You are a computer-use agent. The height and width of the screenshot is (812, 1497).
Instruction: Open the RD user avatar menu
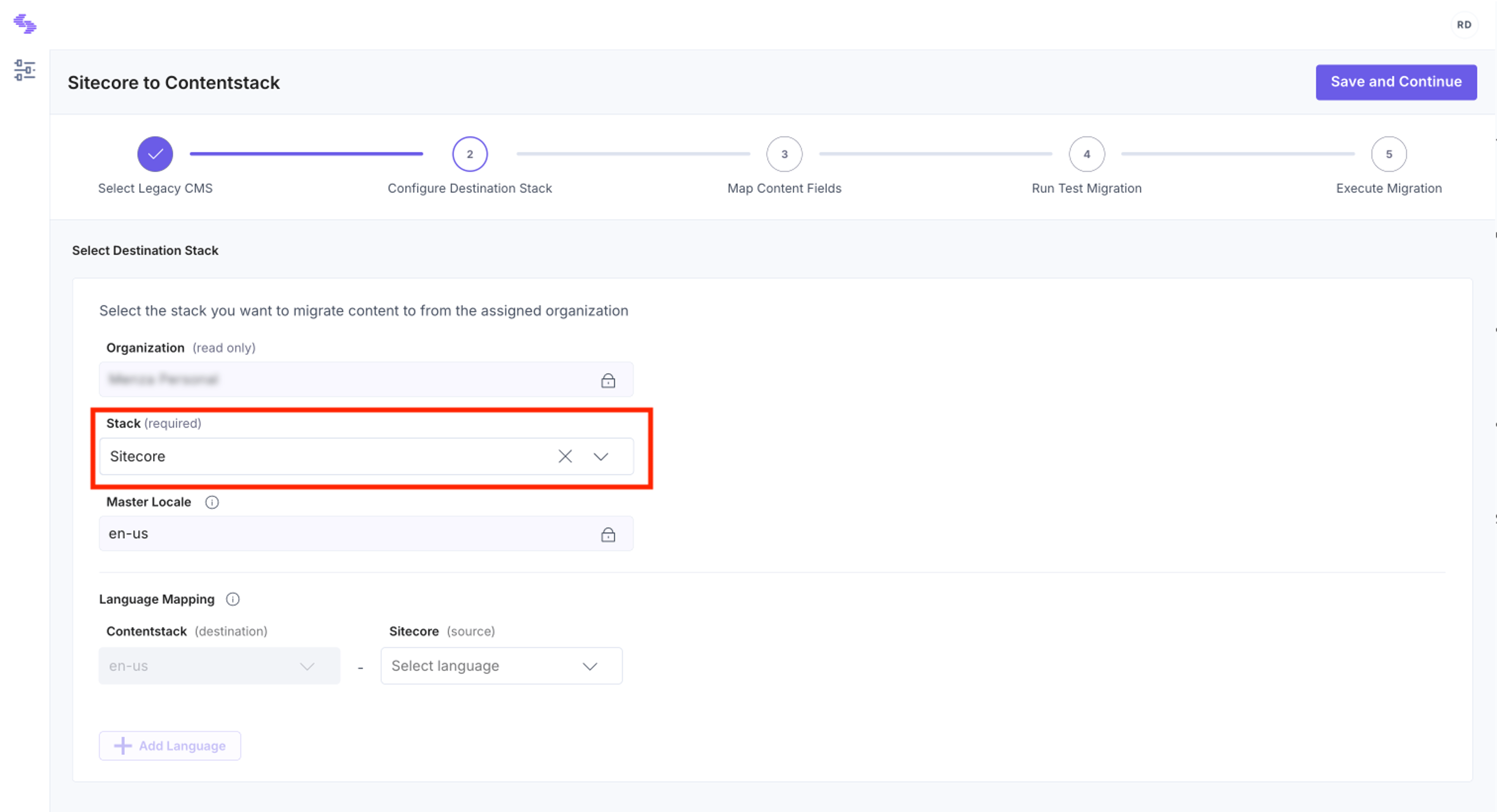[x=1464, y=25]
